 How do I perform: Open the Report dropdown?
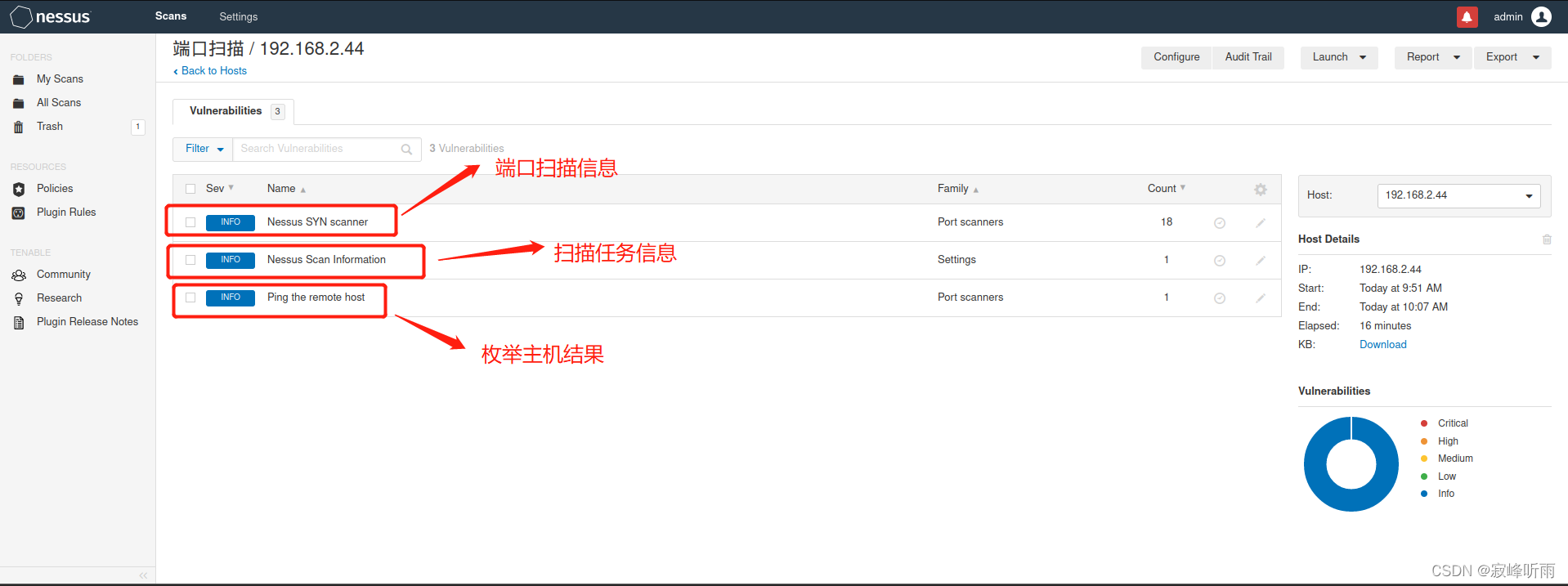pos(1433,57)
